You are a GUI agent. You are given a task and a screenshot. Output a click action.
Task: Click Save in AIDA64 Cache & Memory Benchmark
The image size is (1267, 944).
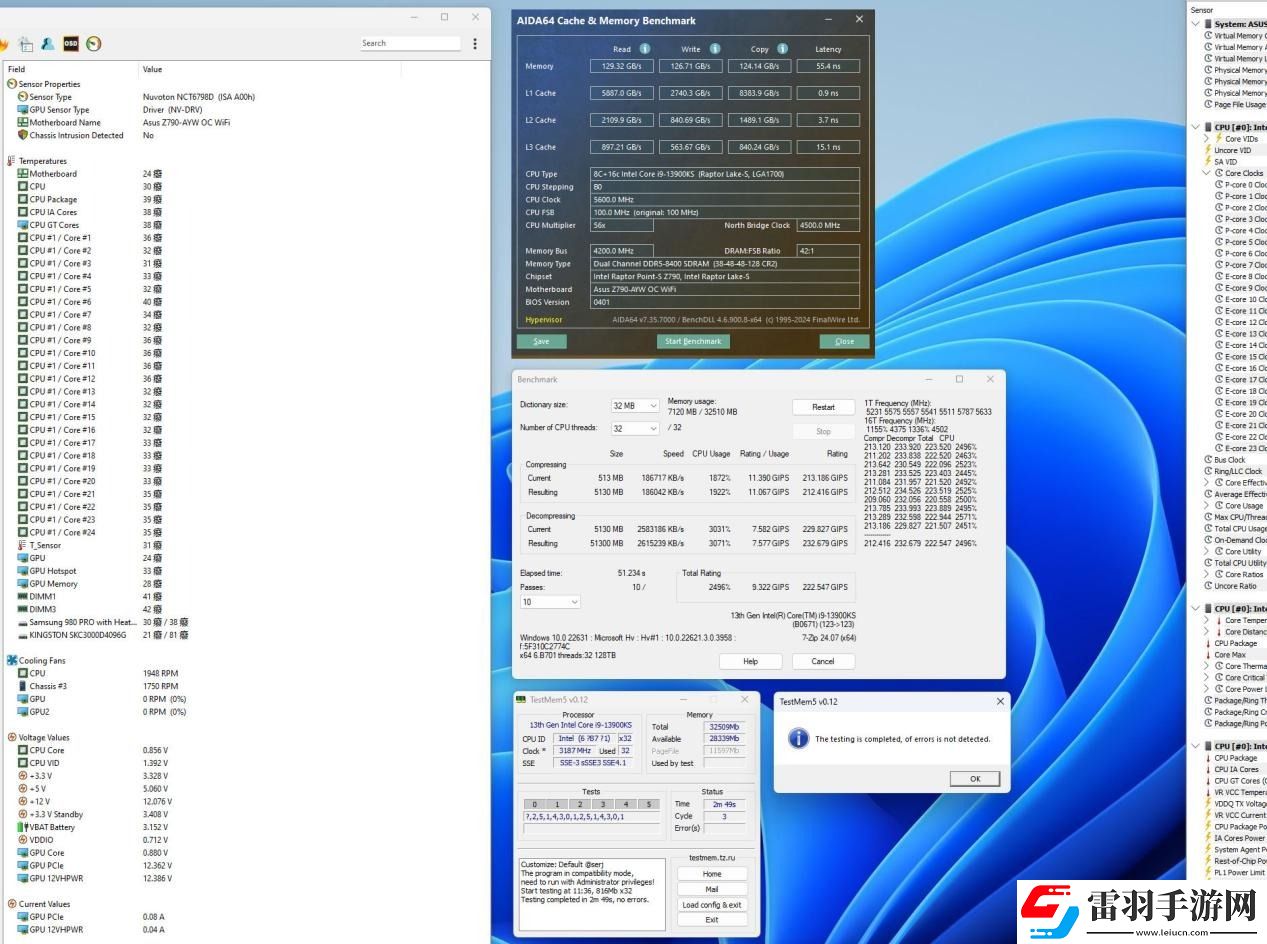click(x=541, y=341)
